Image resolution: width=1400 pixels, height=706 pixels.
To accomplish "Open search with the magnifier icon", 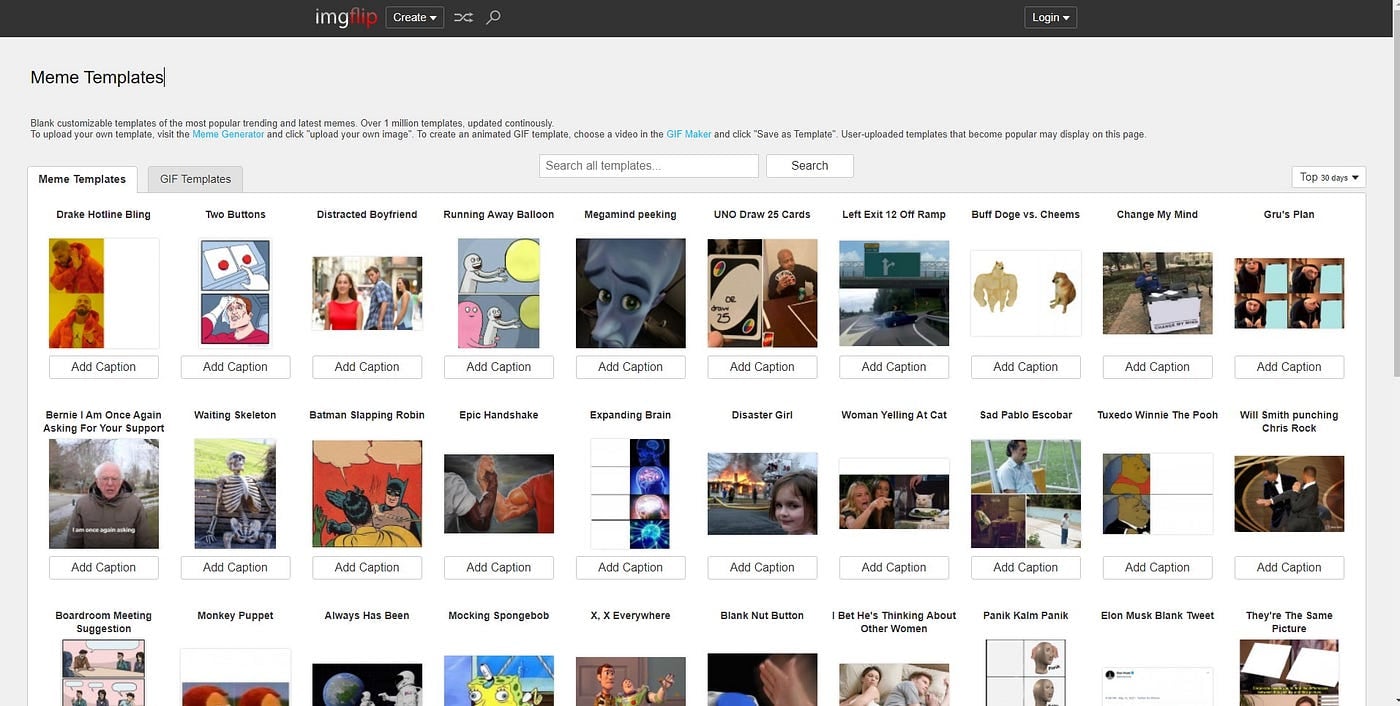I will pos(493,17).
